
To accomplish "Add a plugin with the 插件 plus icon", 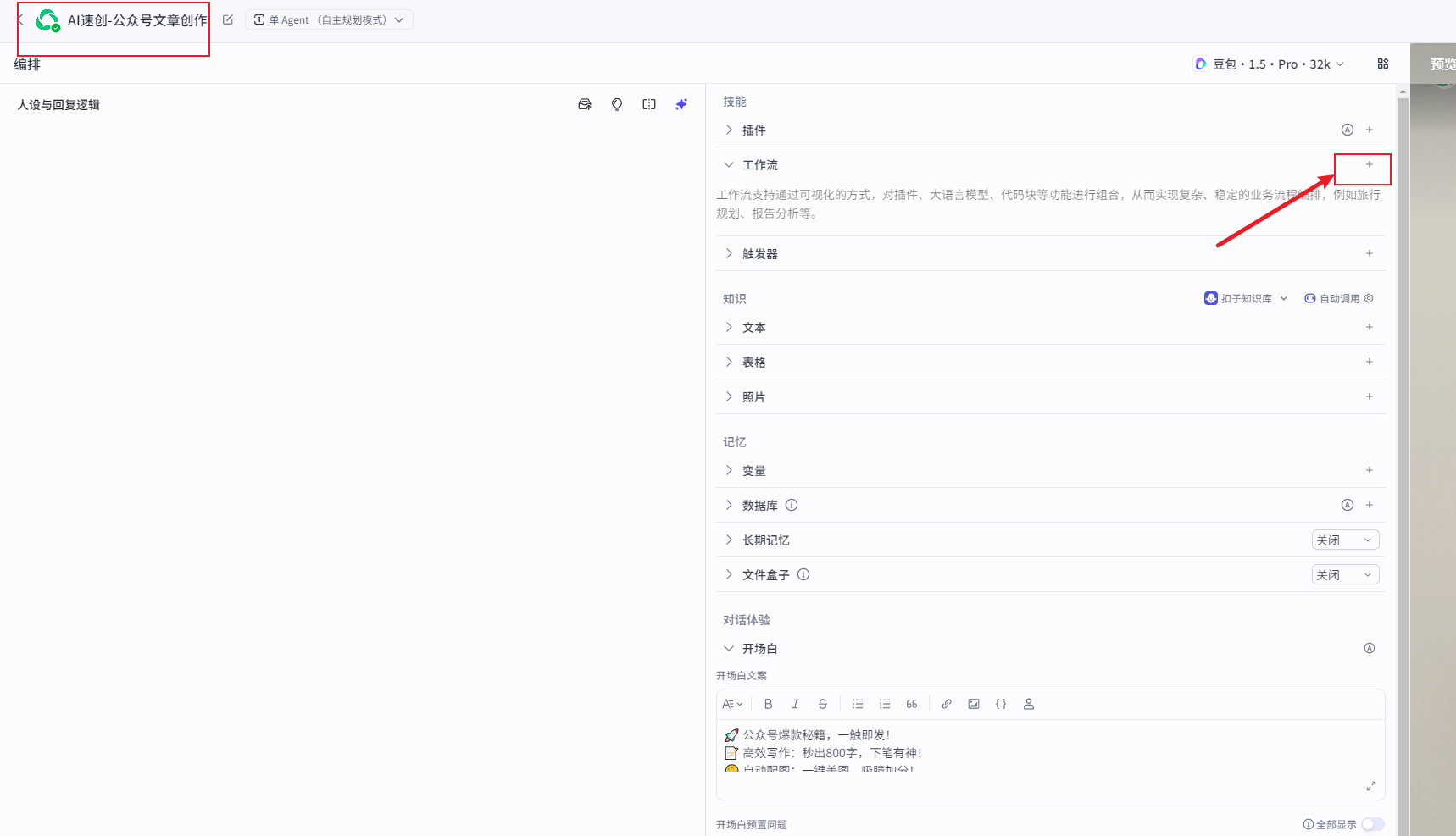I will pyautogui.click(x=1370, y=130).
